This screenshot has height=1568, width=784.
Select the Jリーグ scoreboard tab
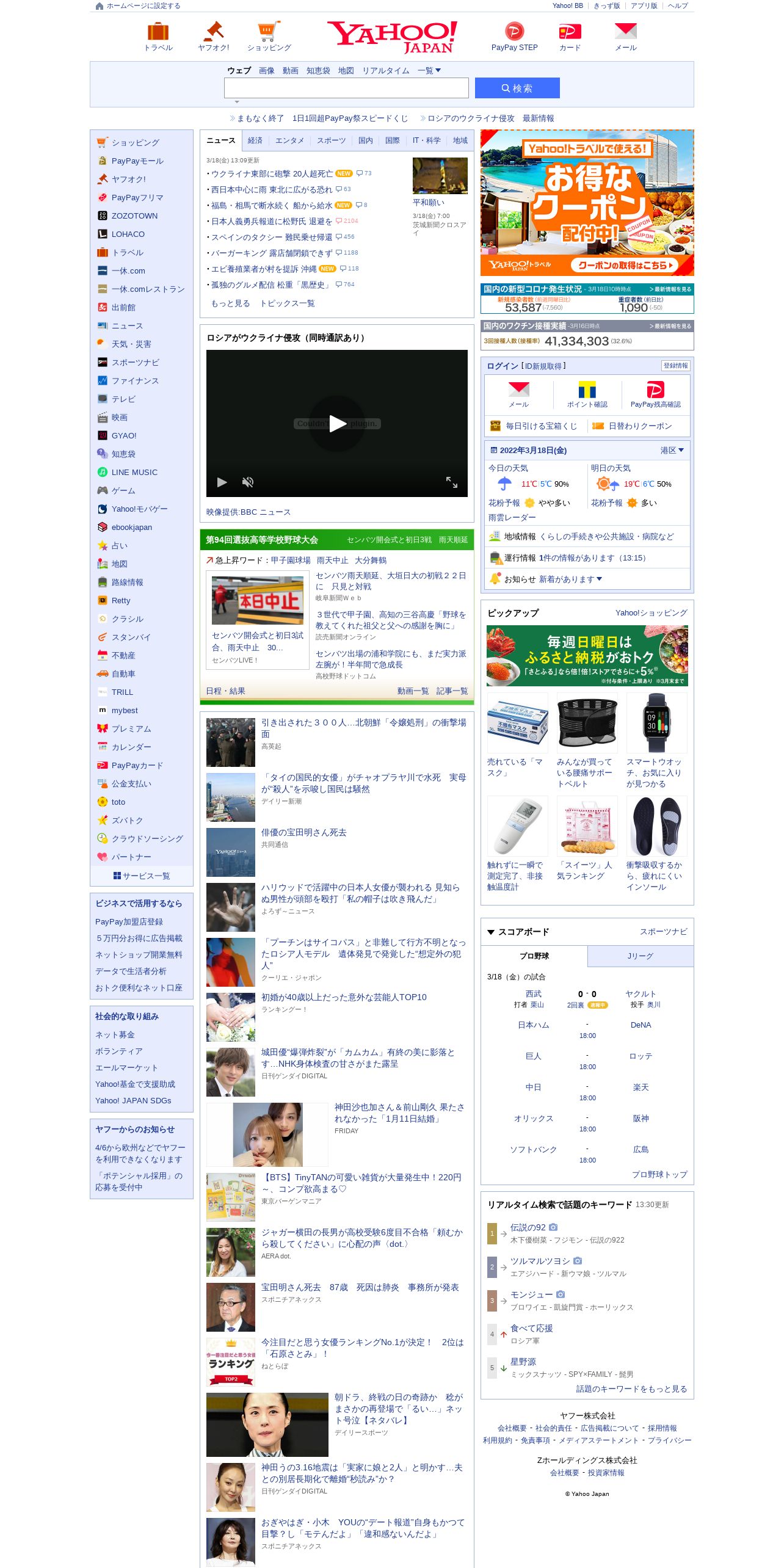pyautogui.click(x=641, y=956)
